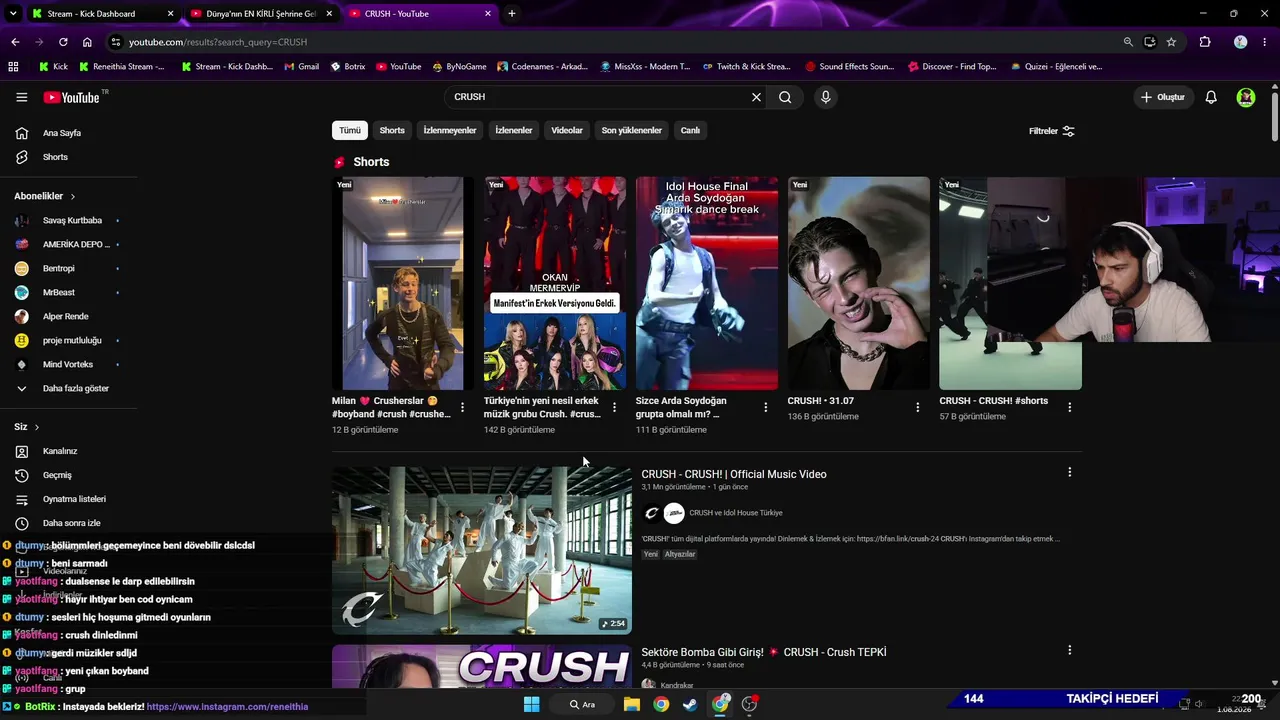Open the Kick bookmark
The image size is (1280, 720).
tap(54, 67)
